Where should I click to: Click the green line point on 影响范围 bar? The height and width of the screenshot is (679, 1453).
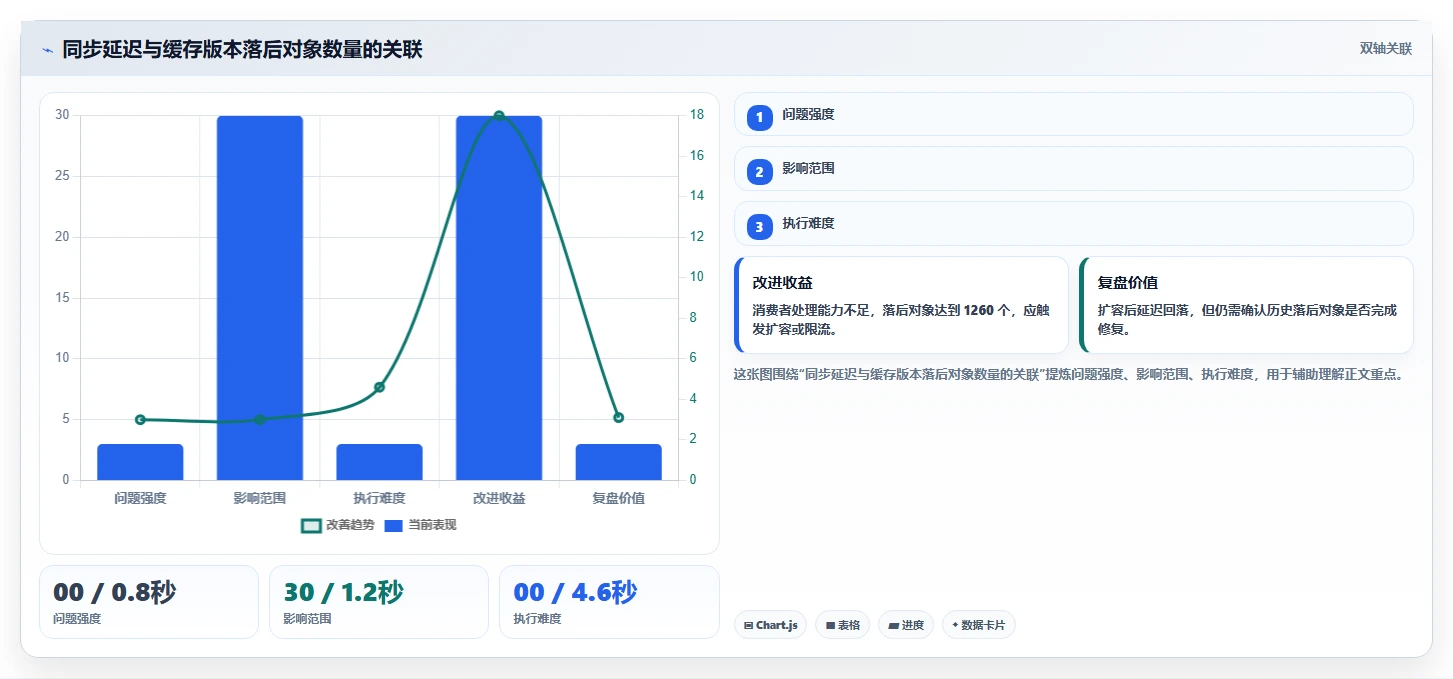(260, 420)
